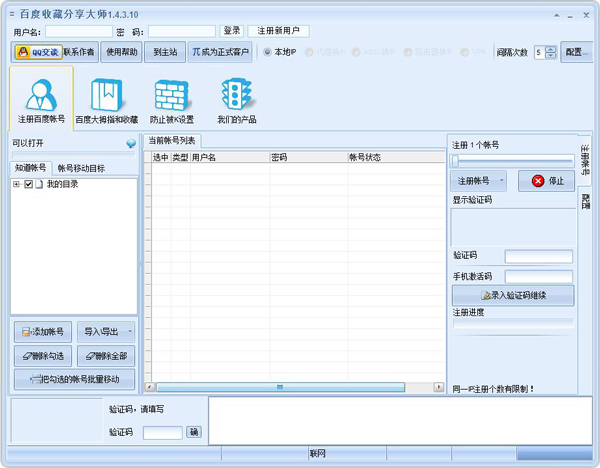Switch to the 帐号移动目标 tab
The image size is (600, 468).
tap(81, 168)
